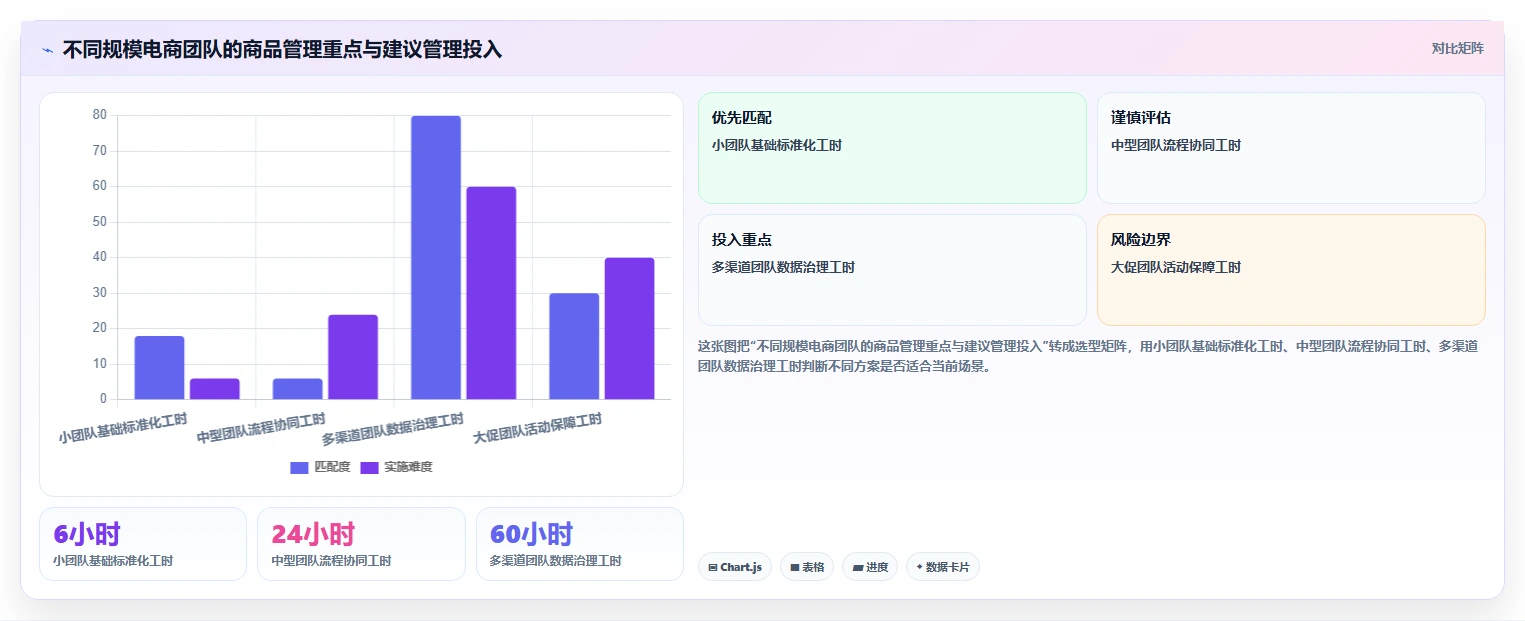Click the blue bar for 中型团队流程协同工时
Screen dimensions: 1525x621
[298, 389]
